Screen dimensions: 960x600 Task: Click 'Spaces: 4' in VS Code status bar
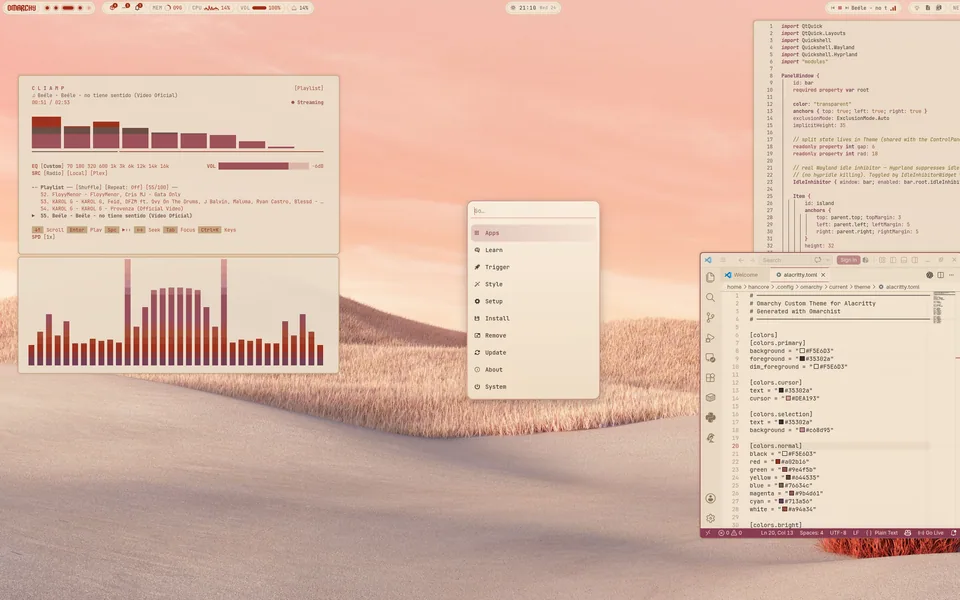[811, 533]
